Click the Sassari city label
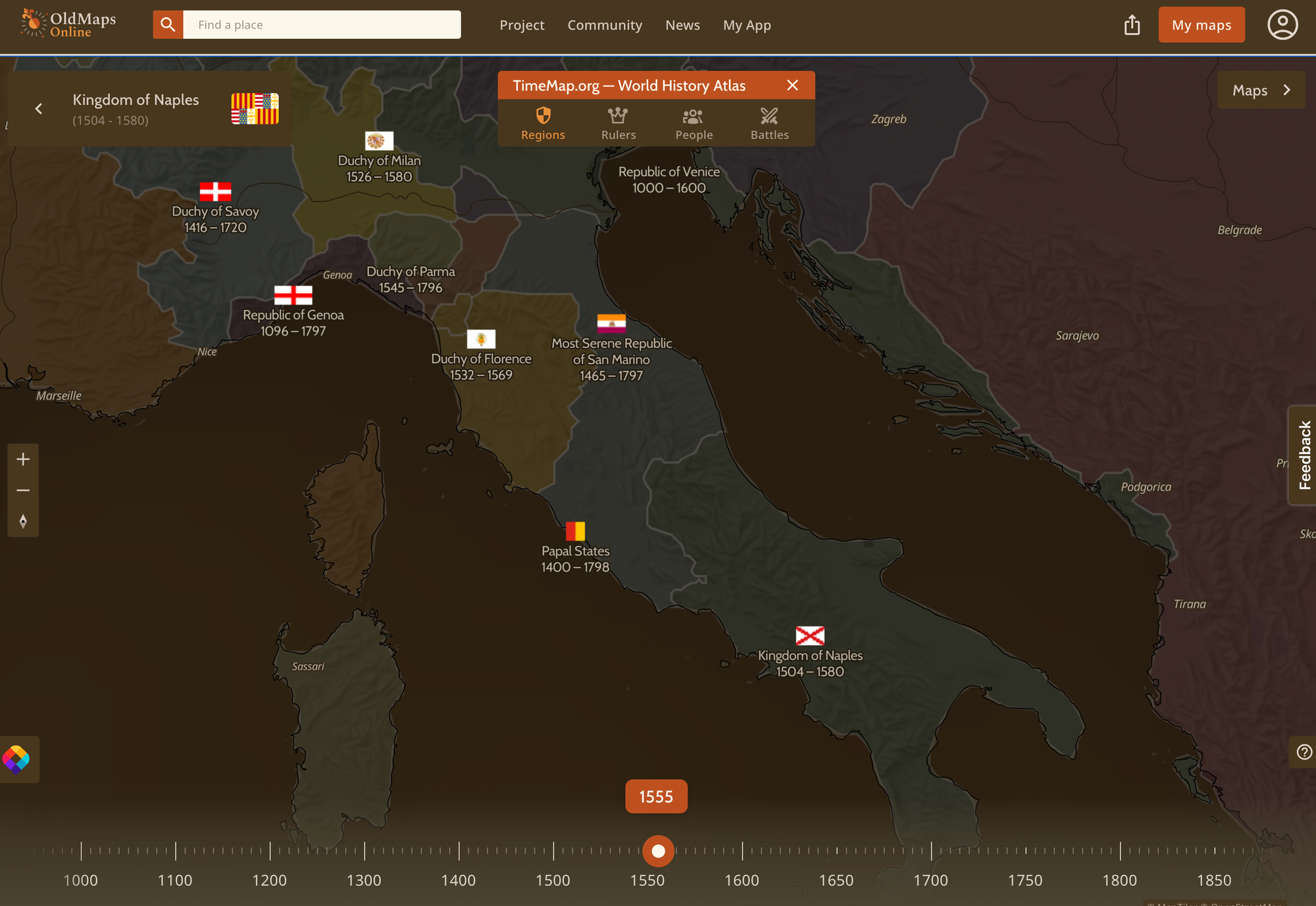1316x906 pixels. point(308,667)
